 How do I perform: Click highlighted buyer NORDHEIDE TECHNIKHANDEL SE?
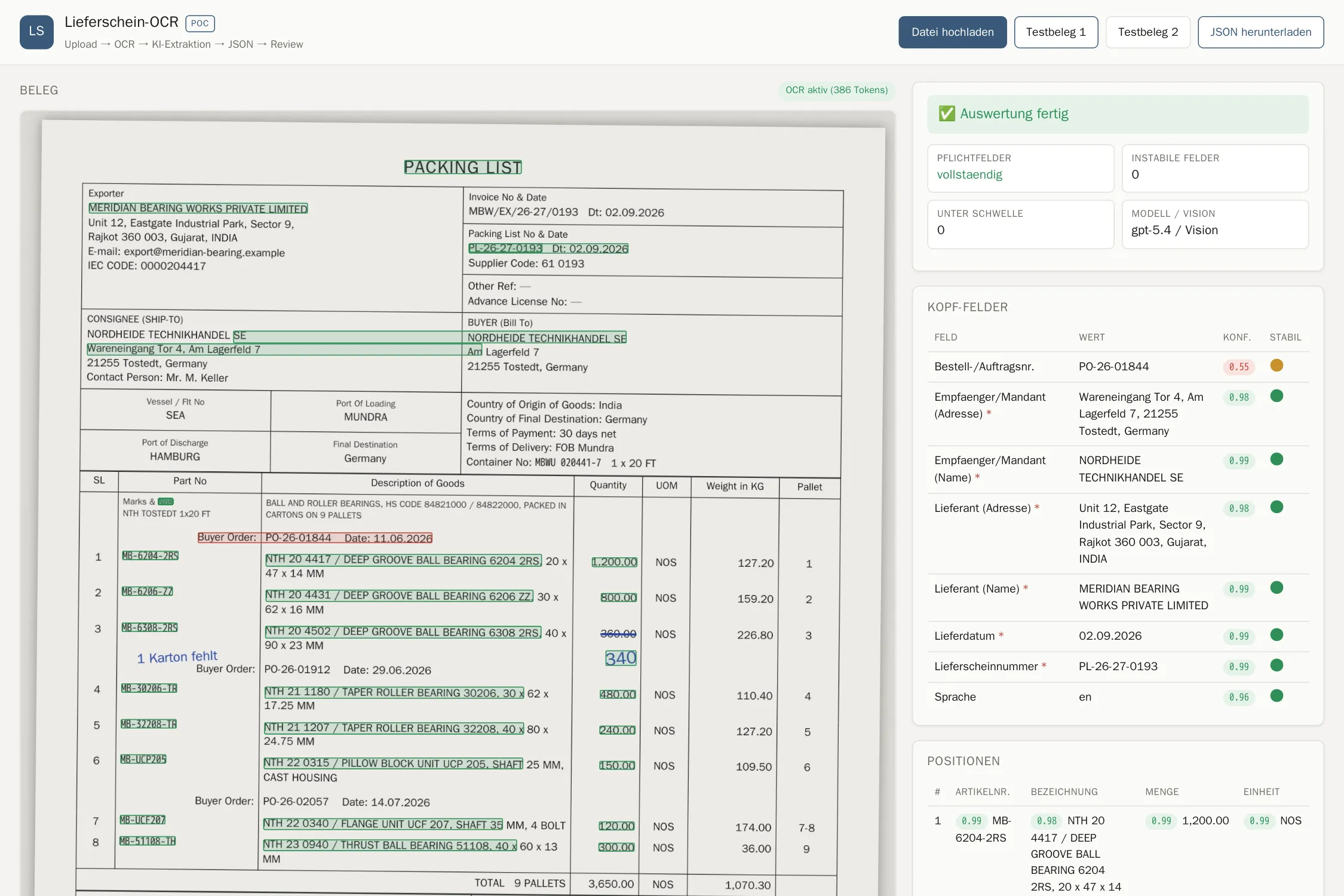pos(547,338)
